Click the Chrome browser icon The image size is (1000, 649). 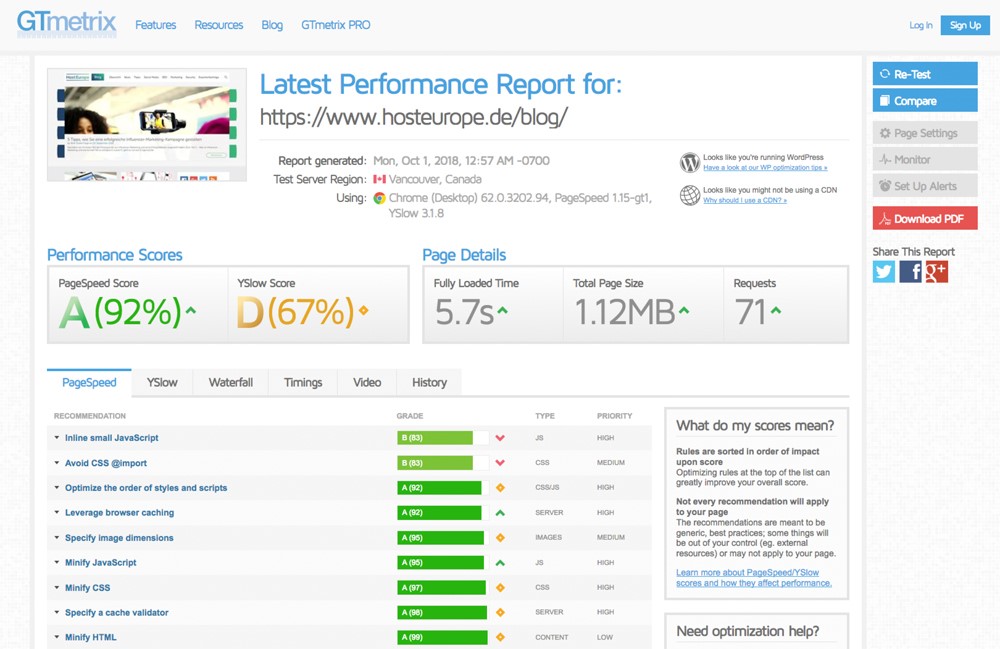379,198
